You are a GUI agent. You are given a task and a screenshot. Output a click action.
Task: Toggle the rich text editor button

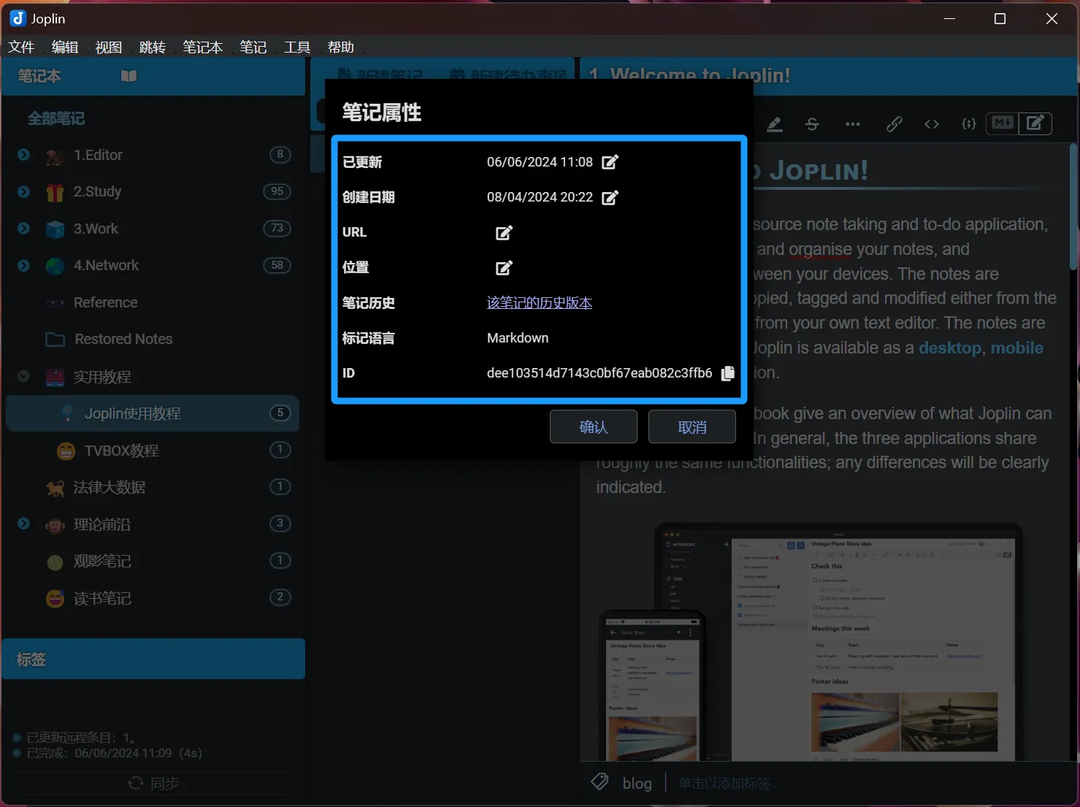pyautogui.click(x=1036, y=123)
